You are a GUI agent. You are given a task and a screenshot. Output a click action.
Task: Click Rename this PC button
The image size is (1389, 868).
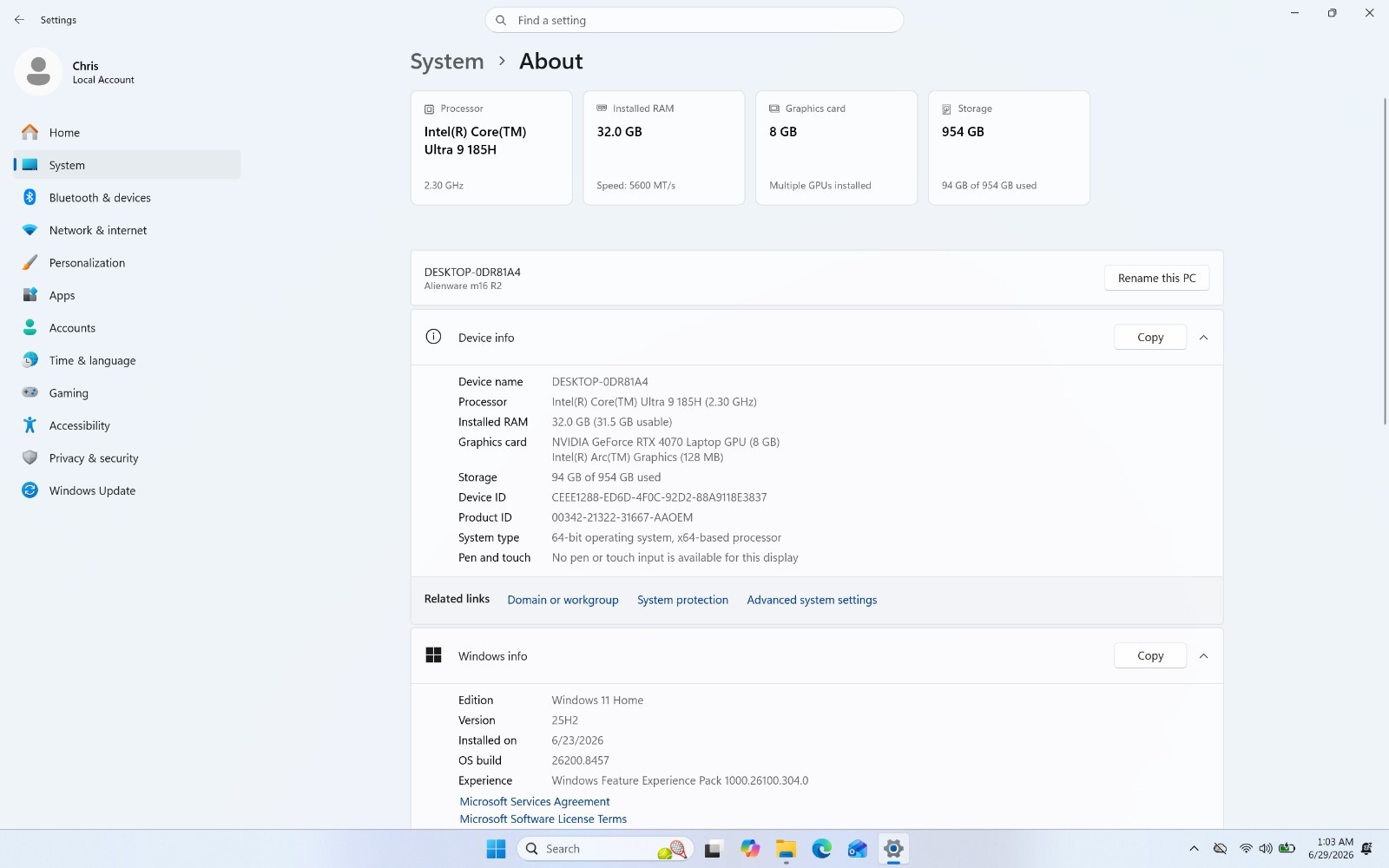pos(1156,278)
